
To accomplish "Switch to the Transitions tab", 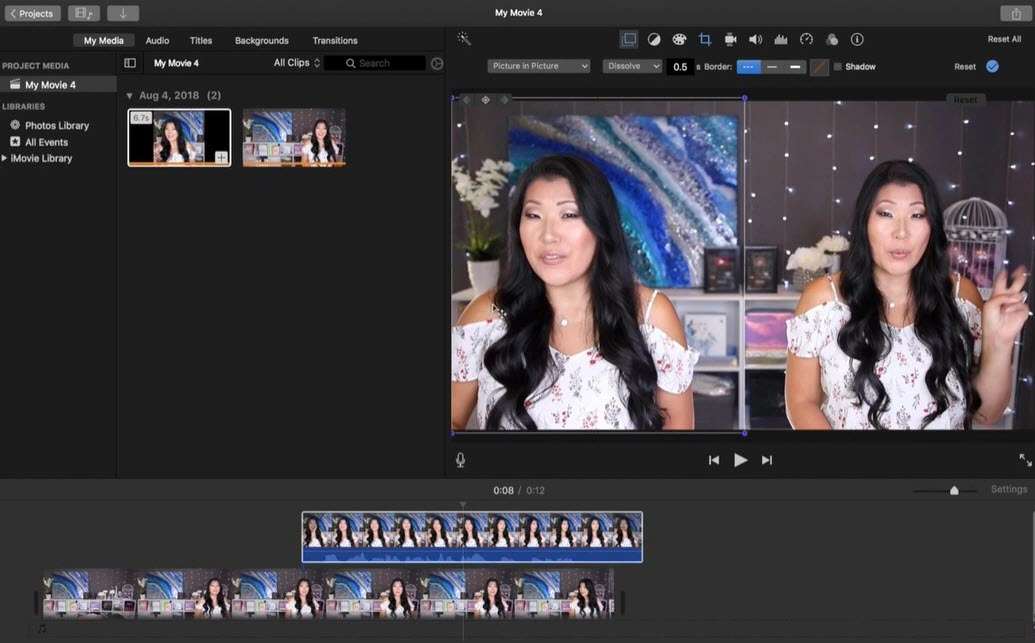I will click(x=335, y=40).
